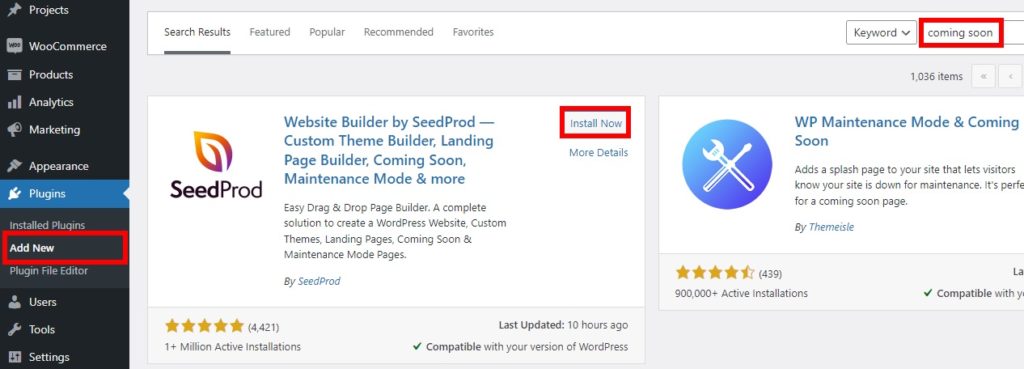1024x369 pixels.
Task: Click the 'Adds a splash page' description
Action: point(909,185)
